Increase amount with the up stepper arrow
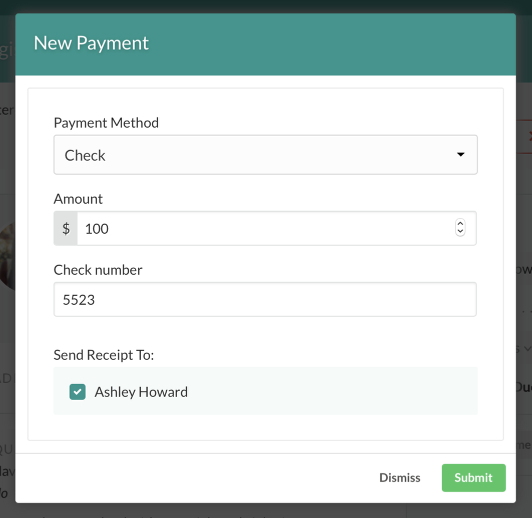The width and height of the screenshot is (532, 518). tap(460, 224)
